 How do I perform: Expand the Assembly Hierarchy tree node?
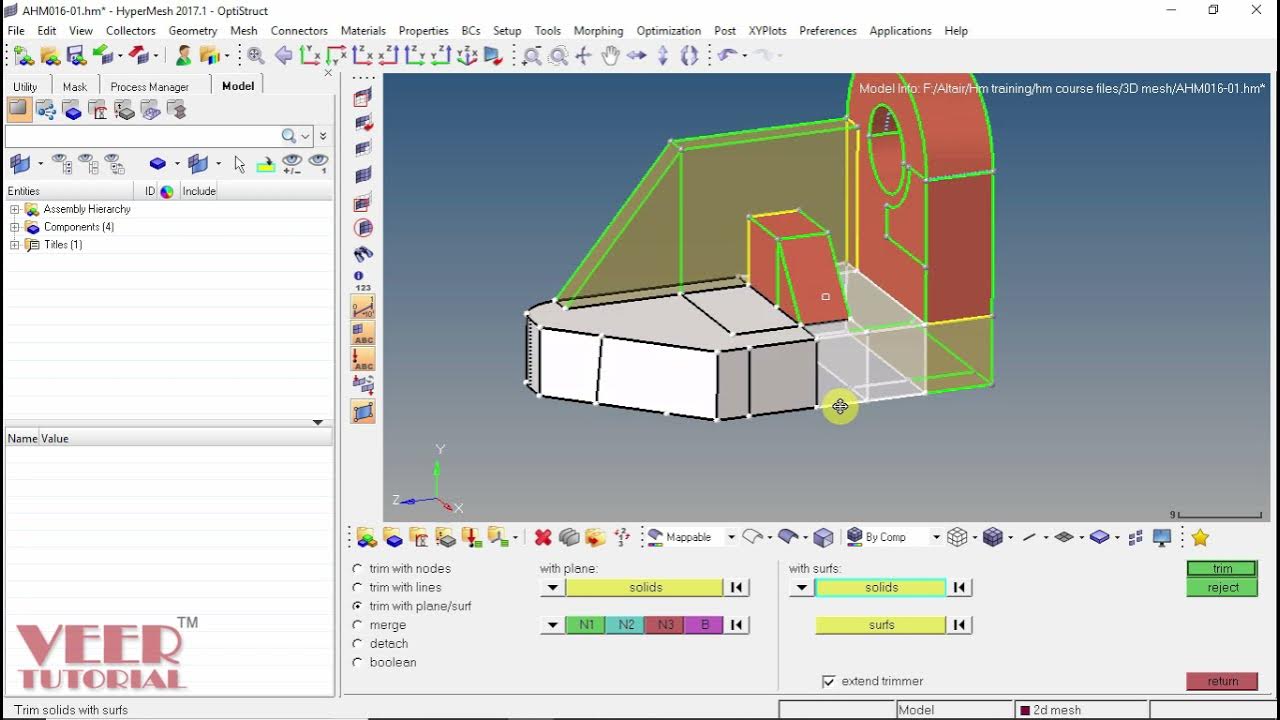point(15,210)
